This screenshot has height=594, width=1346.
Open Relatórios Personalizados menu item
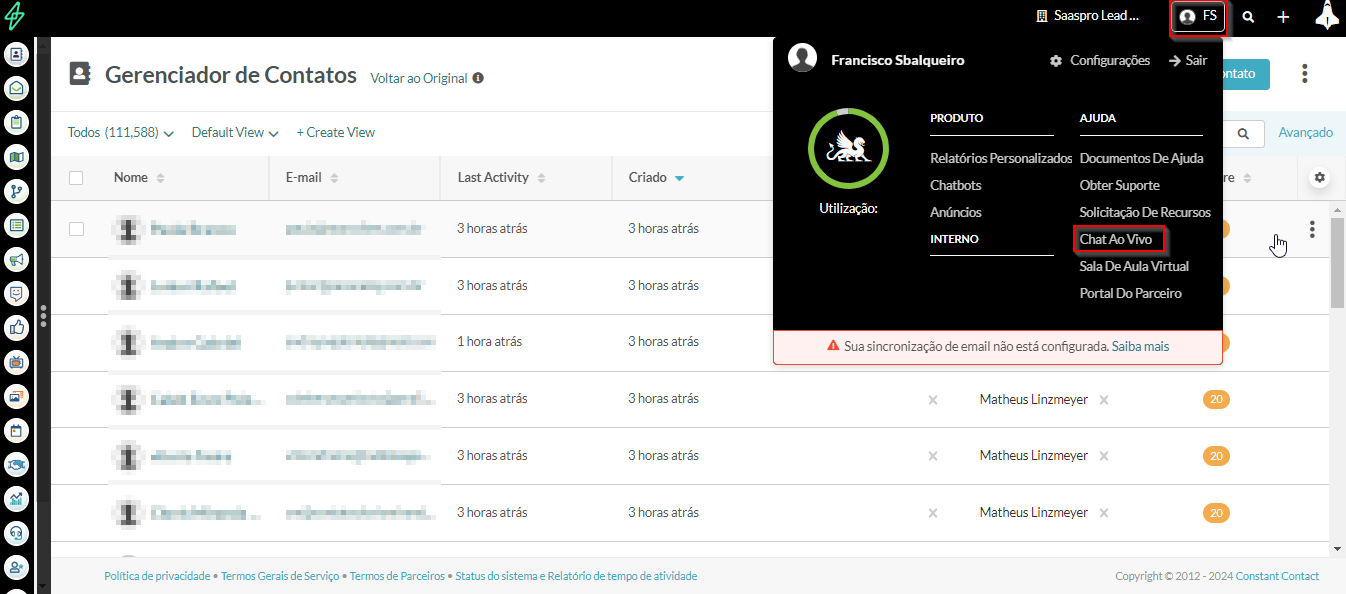[x=1000, y=158]
